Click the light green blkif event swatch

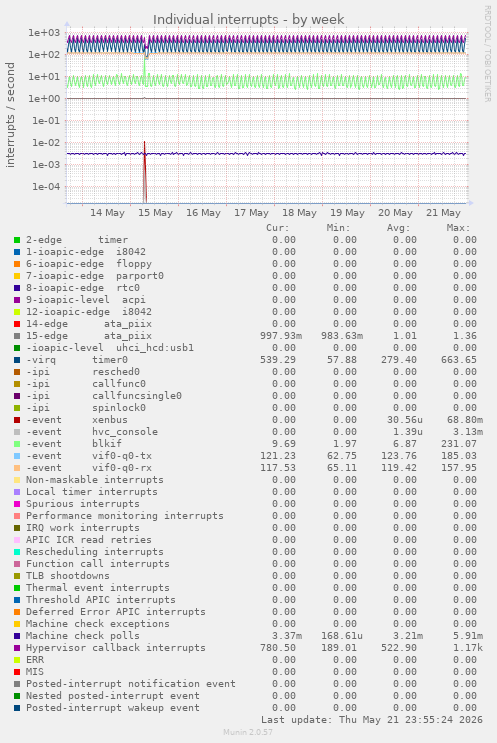pos(17,444)
